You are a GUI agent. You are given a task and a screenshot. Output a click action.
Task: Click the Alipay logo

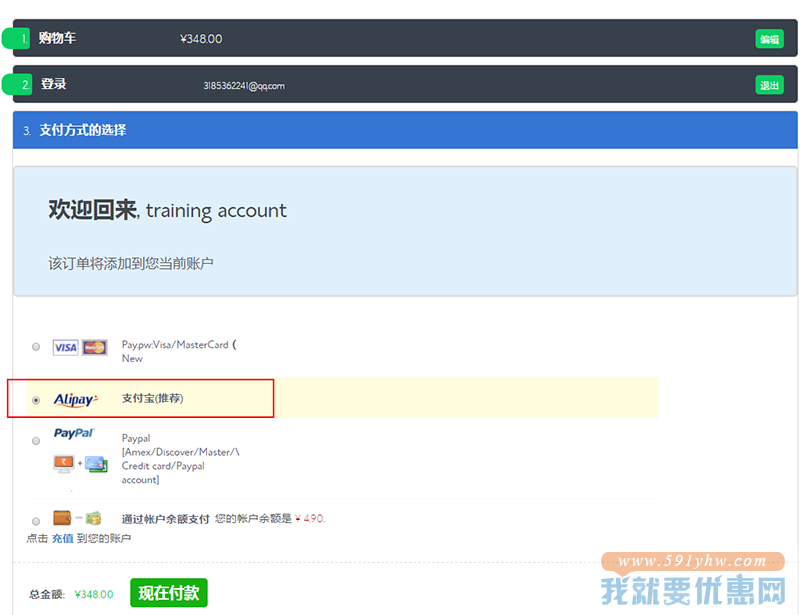(76, 399)
